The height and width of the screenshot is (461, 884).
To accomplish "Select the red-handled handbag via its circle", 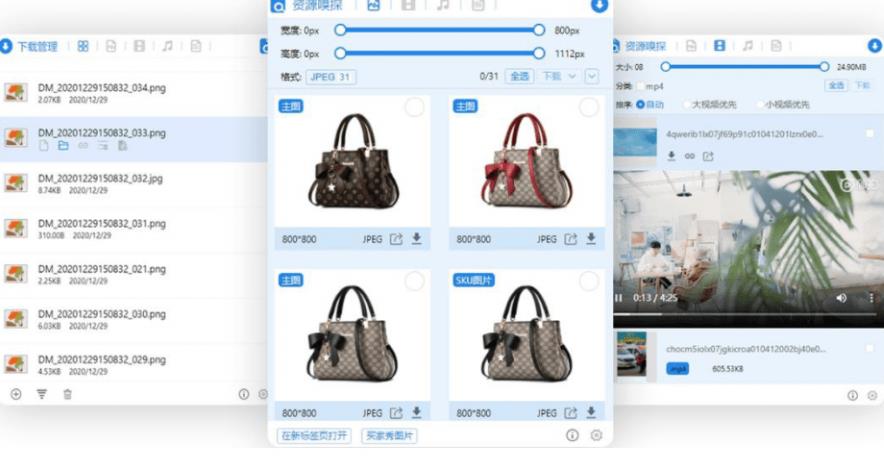I will click(x=589, y=107).
